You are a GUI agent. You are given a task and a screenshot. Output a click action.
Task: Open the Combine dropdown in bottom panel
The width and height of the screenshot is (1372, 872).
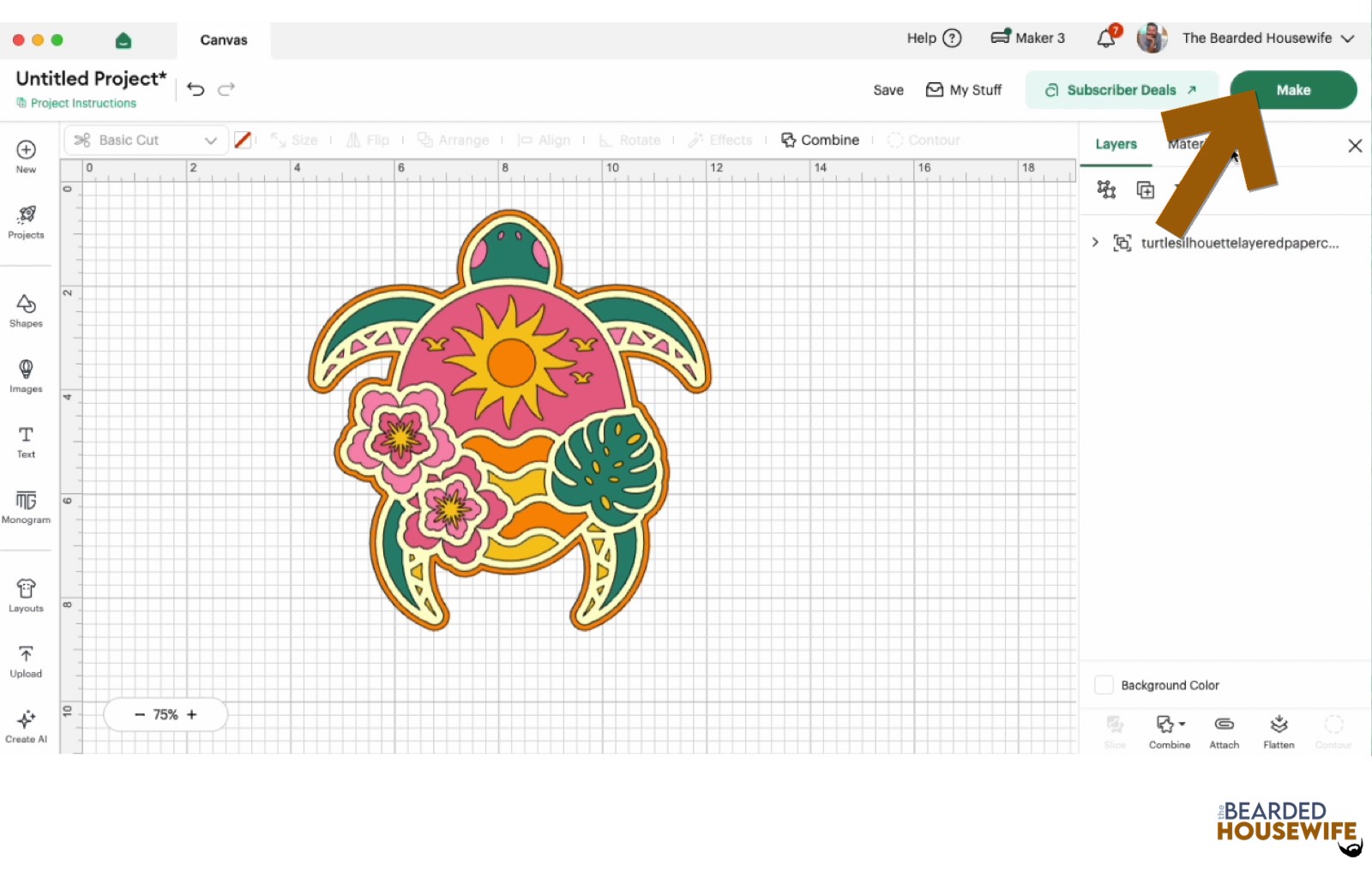pyautogui.click(x=1170, y=731)
